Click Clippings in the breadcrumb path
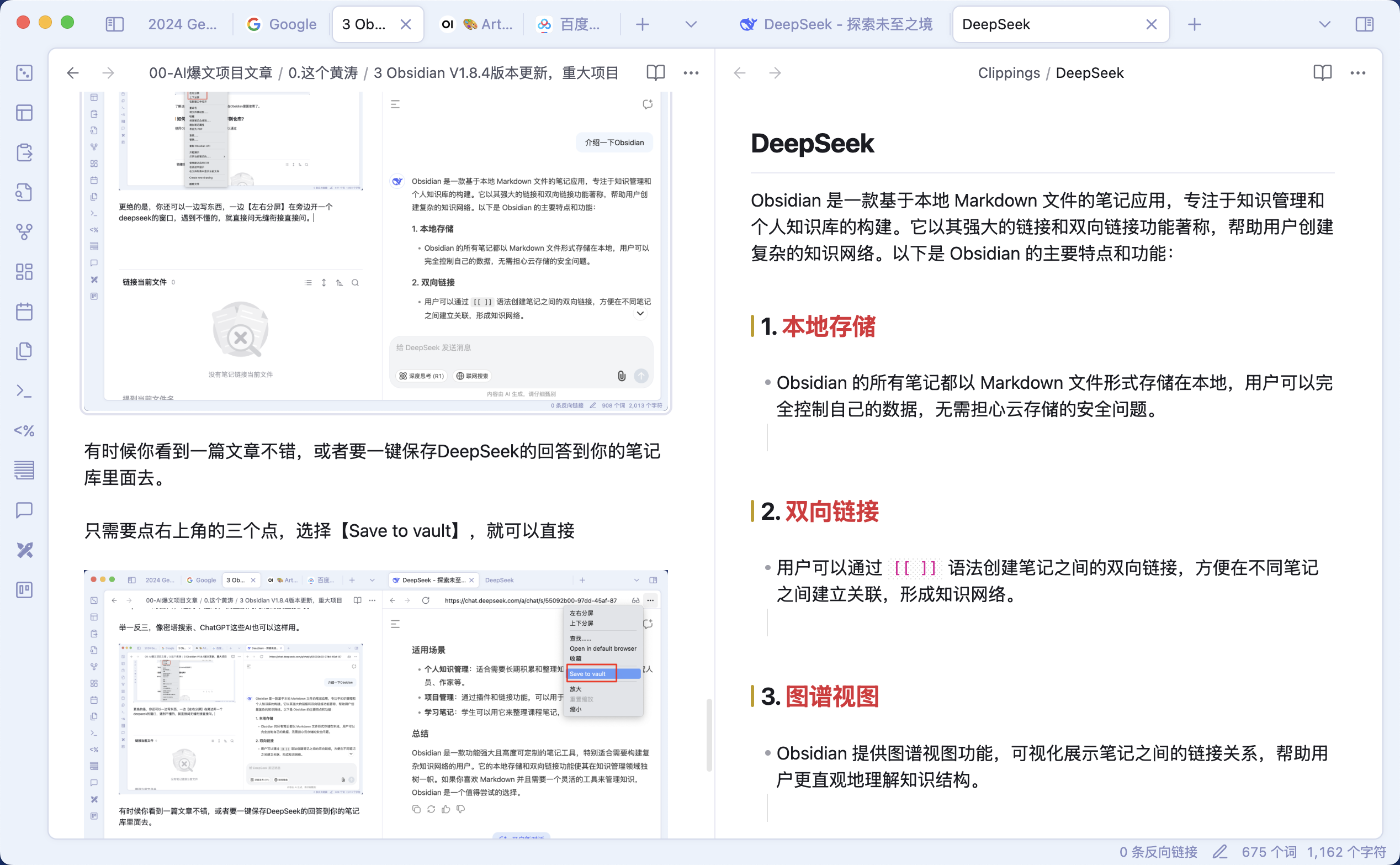 [x=1009, y=73]
